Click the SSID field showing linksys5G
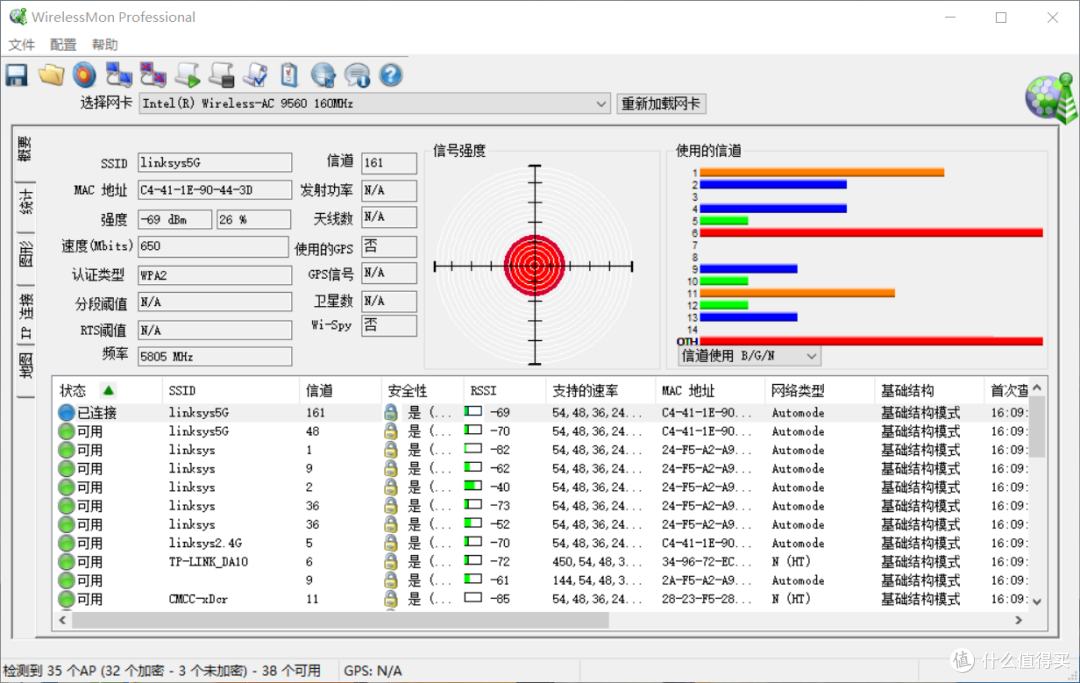1080x683 pixels. tap(215, 162)
